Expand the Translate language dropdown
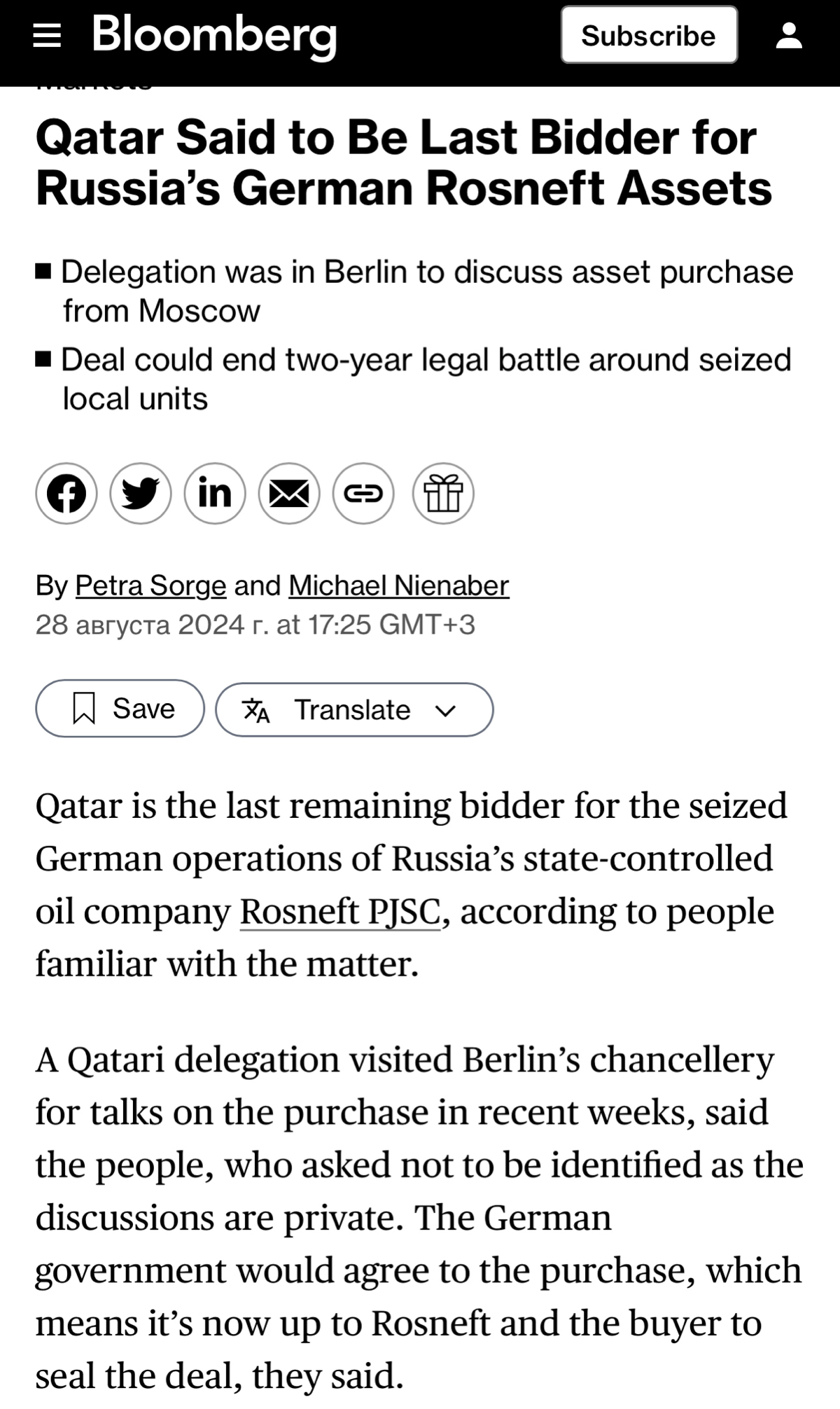Viewport: 840px width, 1409px height. 445,711
